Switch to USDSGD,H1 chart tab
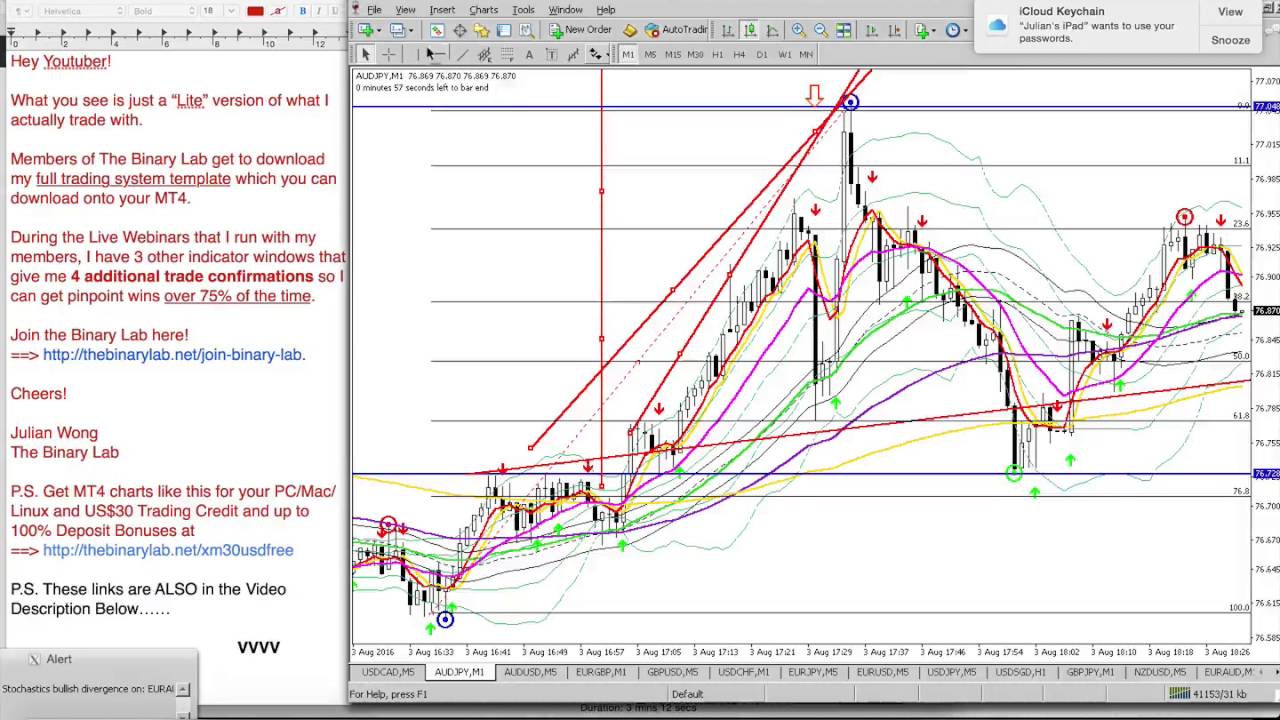Image resolution: width=1280 pixels, height=720 pixels. (x=1021, y=672)
